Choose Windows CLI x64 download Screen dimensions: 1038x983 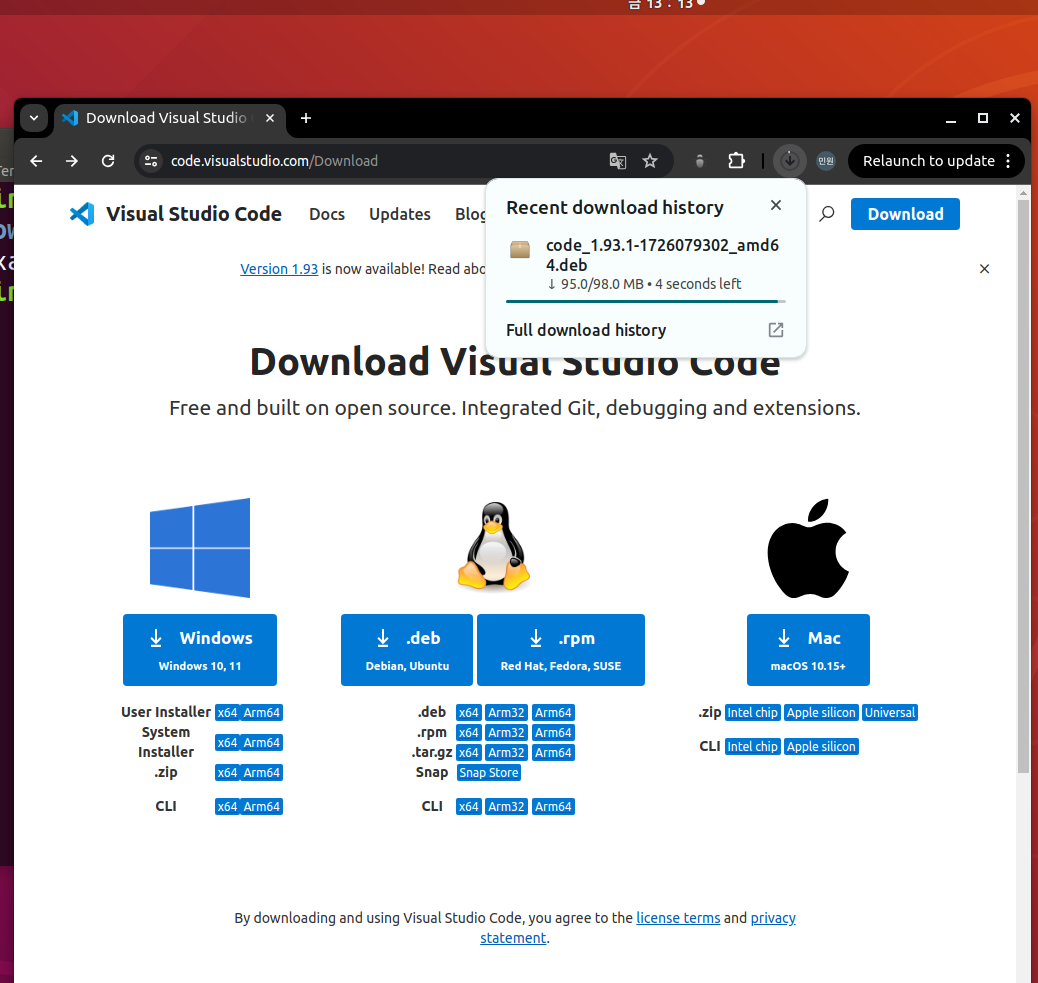click(227, 807)
